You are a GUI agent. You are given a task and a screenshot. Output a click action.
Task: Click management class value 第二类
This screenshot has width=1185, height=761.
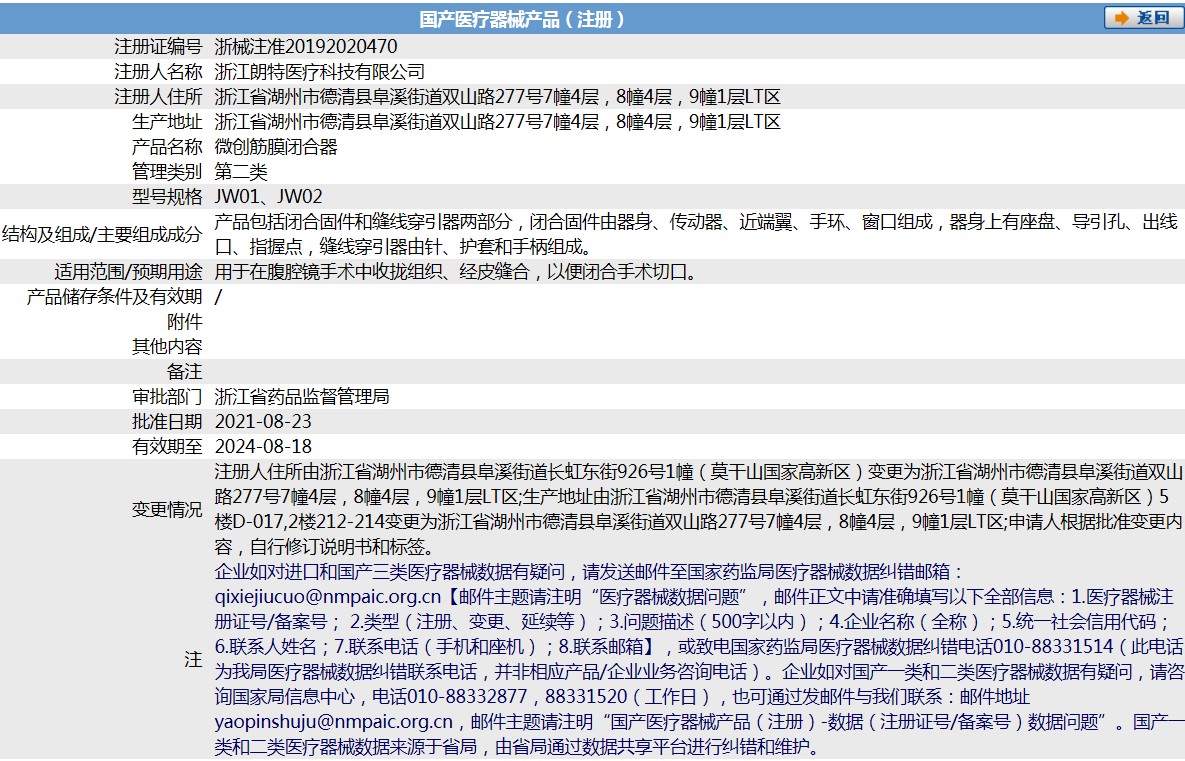[x=241, y=172]
